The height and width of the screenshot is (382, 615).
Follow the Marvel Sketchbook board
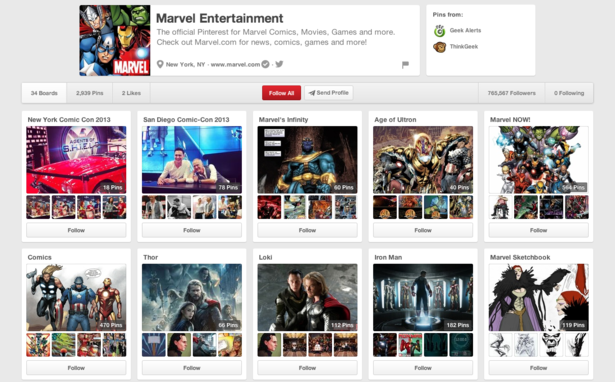pos(539,368)
